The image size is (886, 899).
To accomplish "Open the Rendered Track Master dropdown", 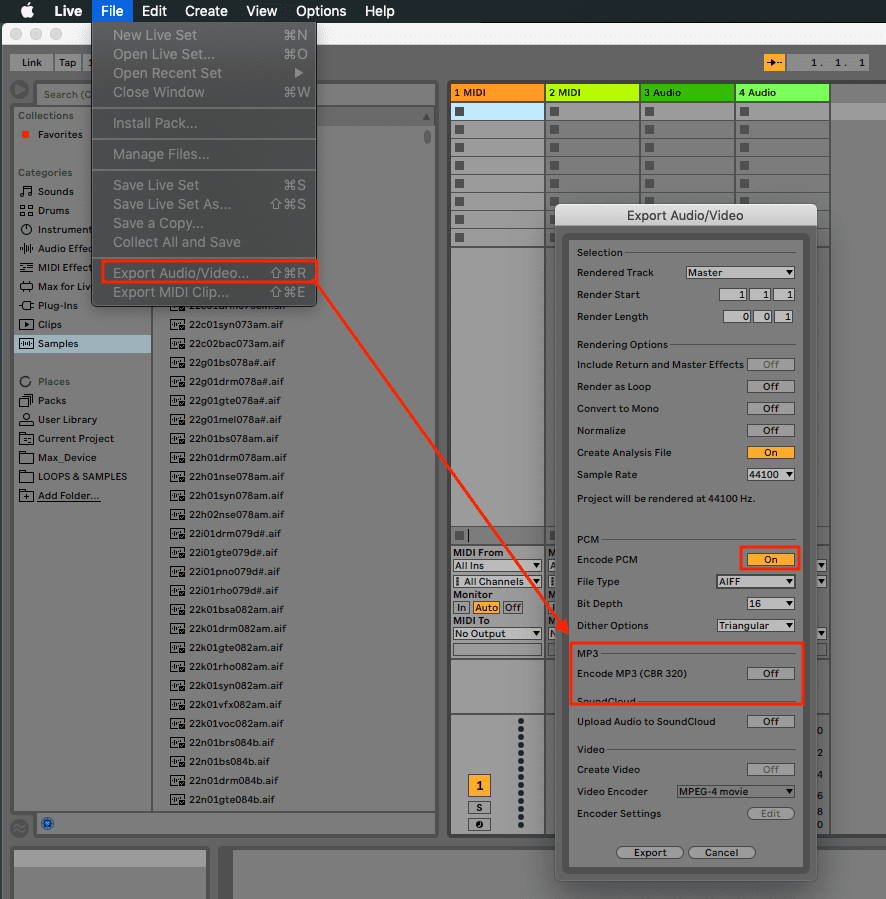I will pos(740,272).
